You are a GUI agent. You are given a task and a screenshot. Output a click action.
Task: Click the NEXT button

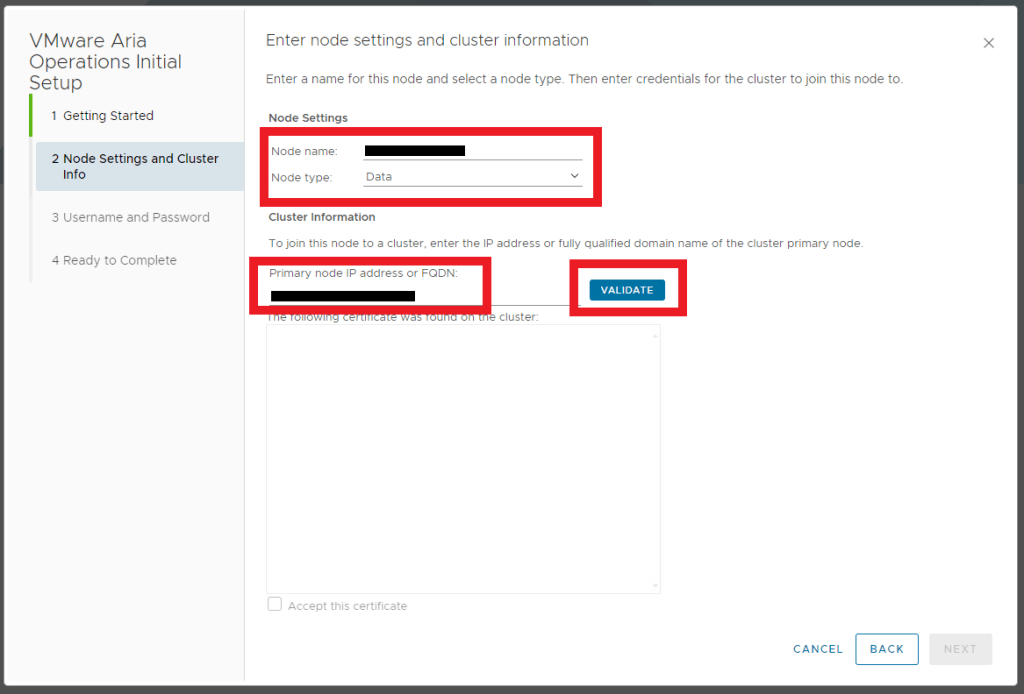click(x=960, y=649)
